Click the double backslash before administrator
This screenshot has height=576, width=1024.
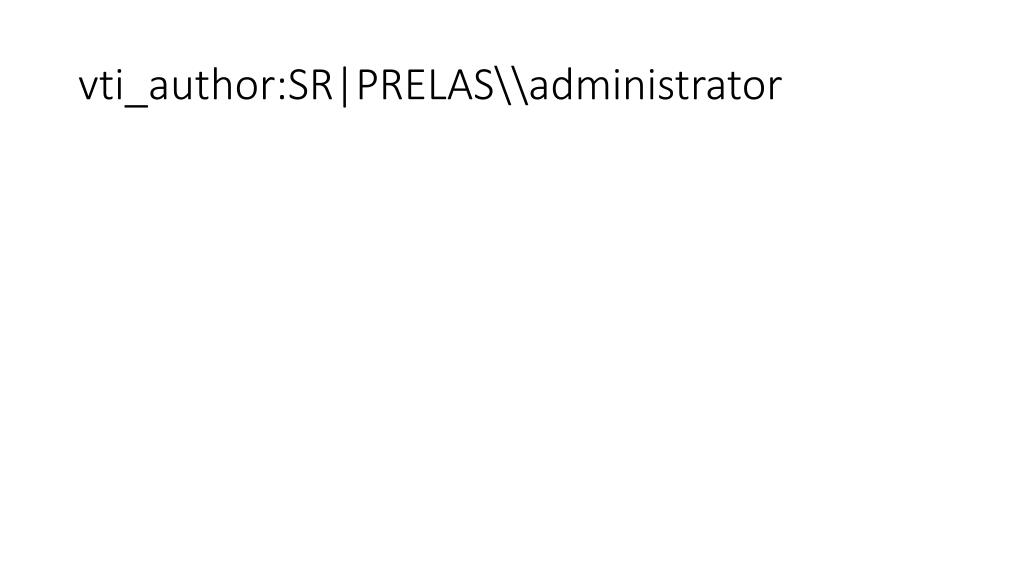[512, 85]
